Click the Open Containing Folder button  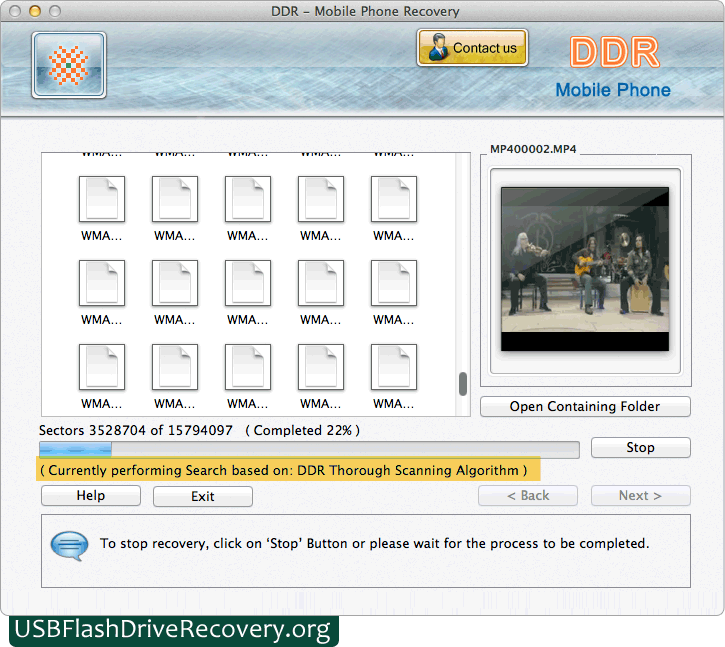pyautogui.click(x=585, y=407)
